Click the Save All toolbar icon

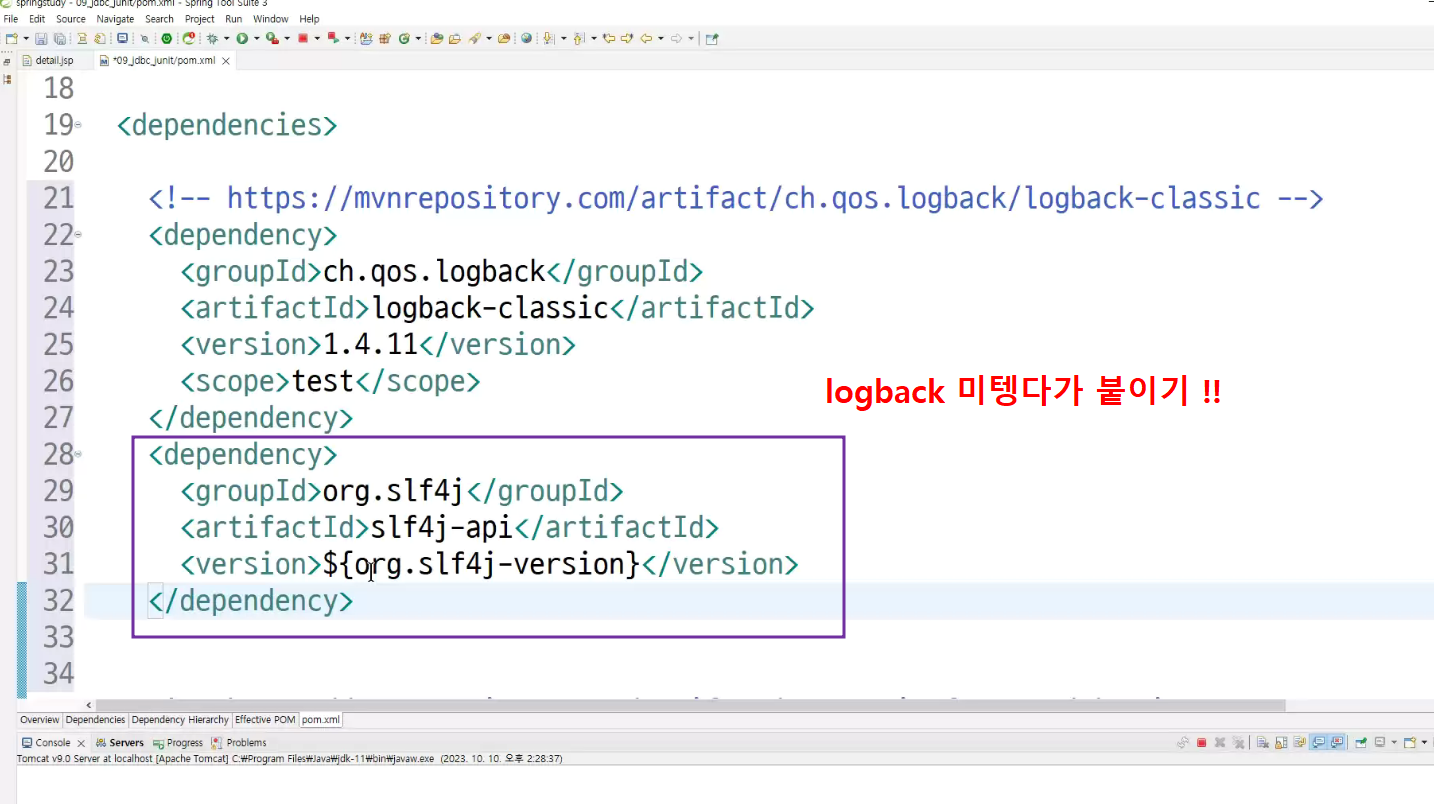point(60,38)
